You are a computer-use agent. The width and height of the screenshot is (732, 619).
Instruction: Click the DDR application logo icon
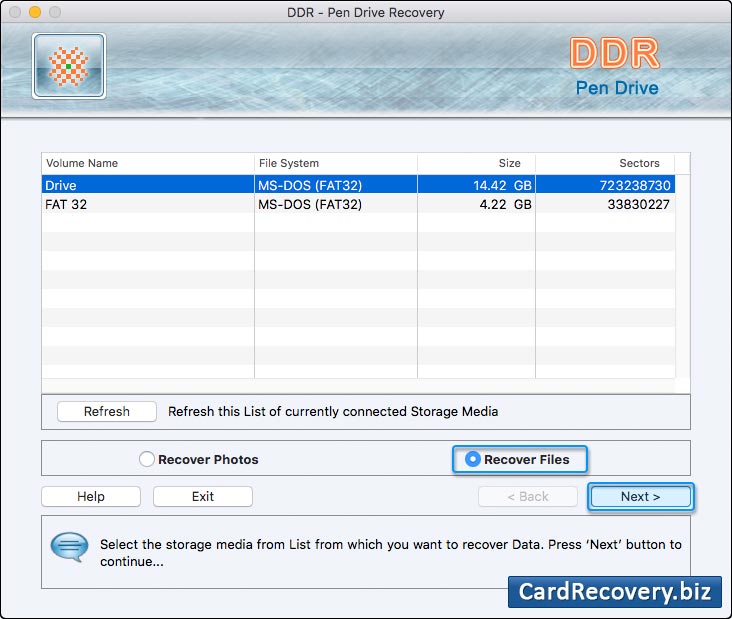[69, 66]
